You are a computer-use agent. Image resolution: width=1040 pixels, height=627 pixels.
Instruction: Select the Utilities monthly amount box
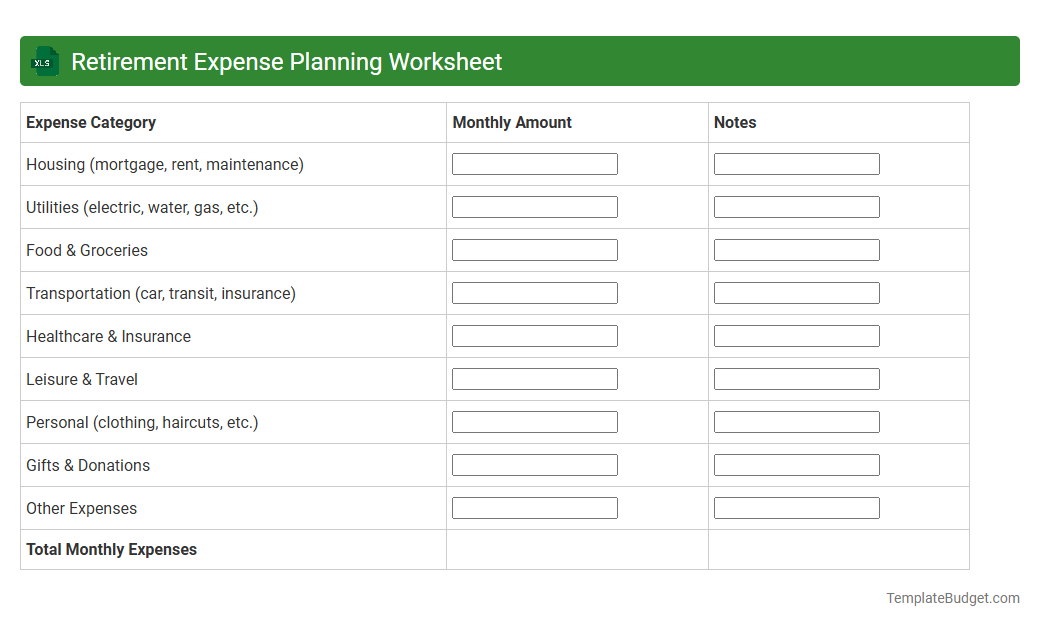coord(534,206)
